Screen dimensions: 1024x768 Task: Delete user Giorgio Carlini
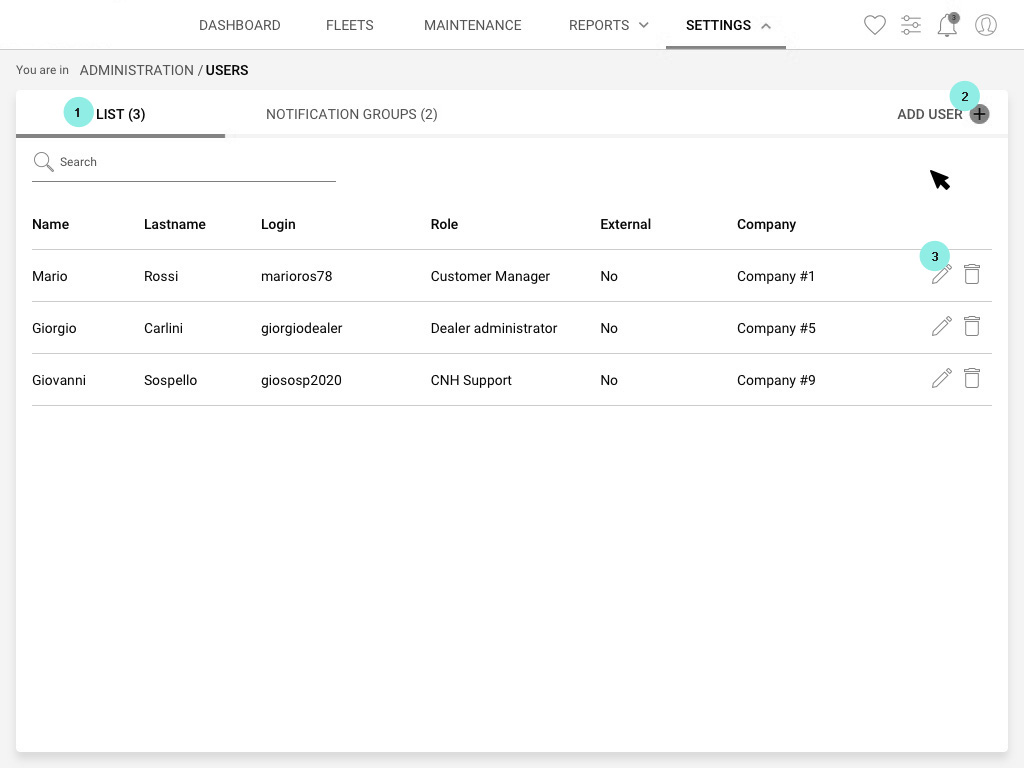click(x=972, y=326)
